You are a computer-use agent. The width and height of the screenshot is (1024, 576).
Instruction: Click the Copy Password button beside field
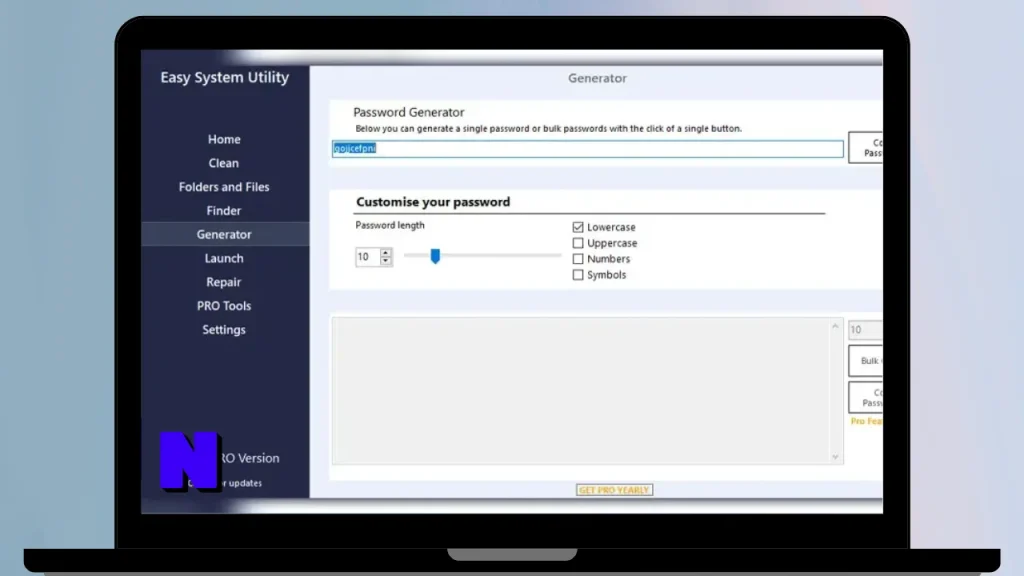[866, 148]
